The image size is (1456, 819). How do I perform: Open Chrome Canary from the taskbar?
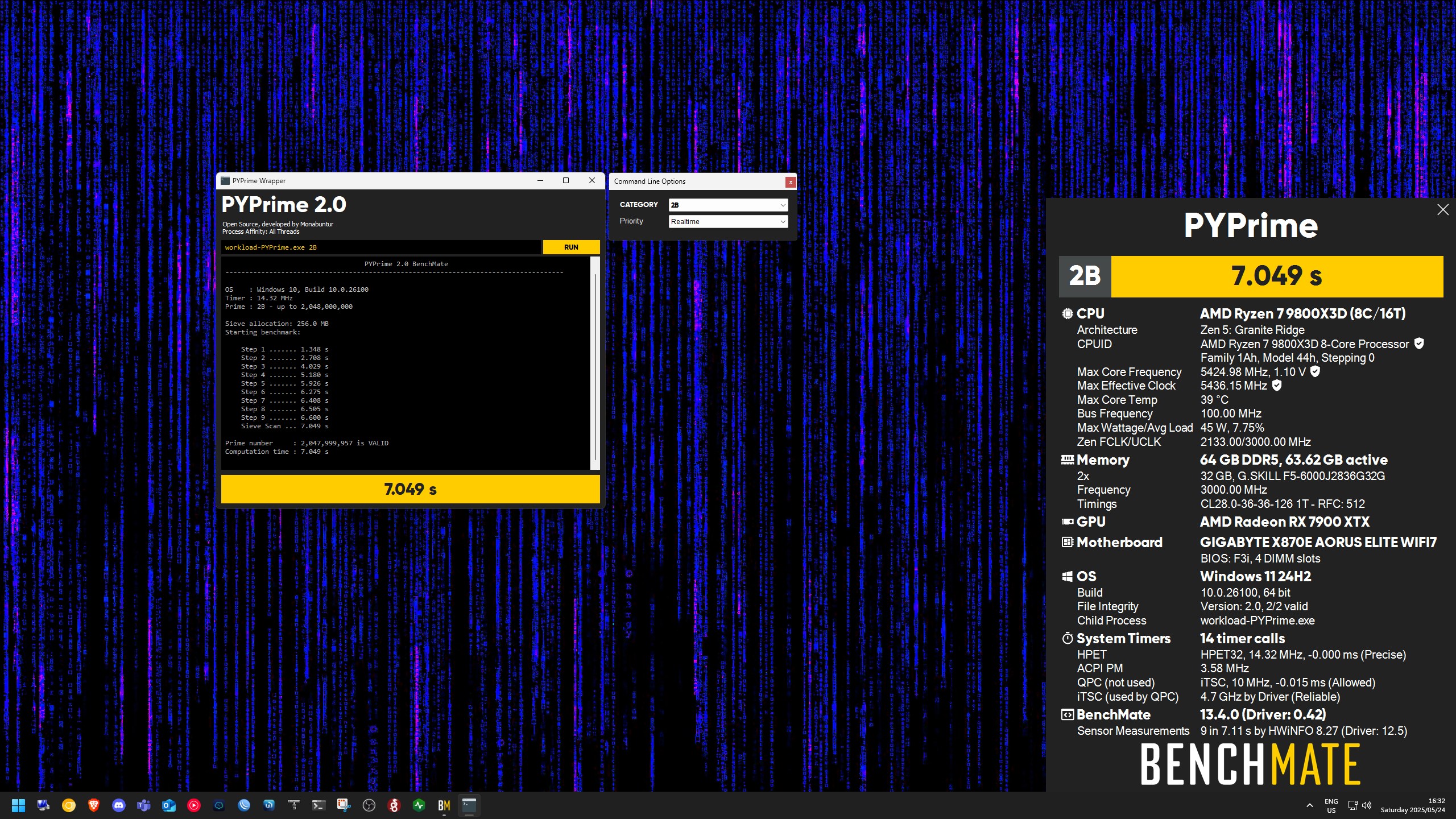68,805
